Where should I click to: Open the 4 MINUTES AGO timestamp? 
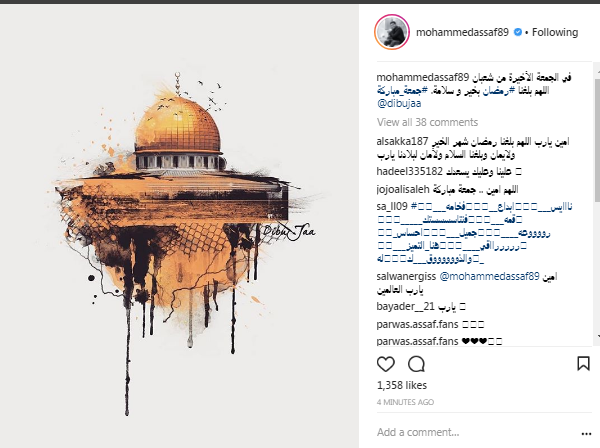point(405,402)
